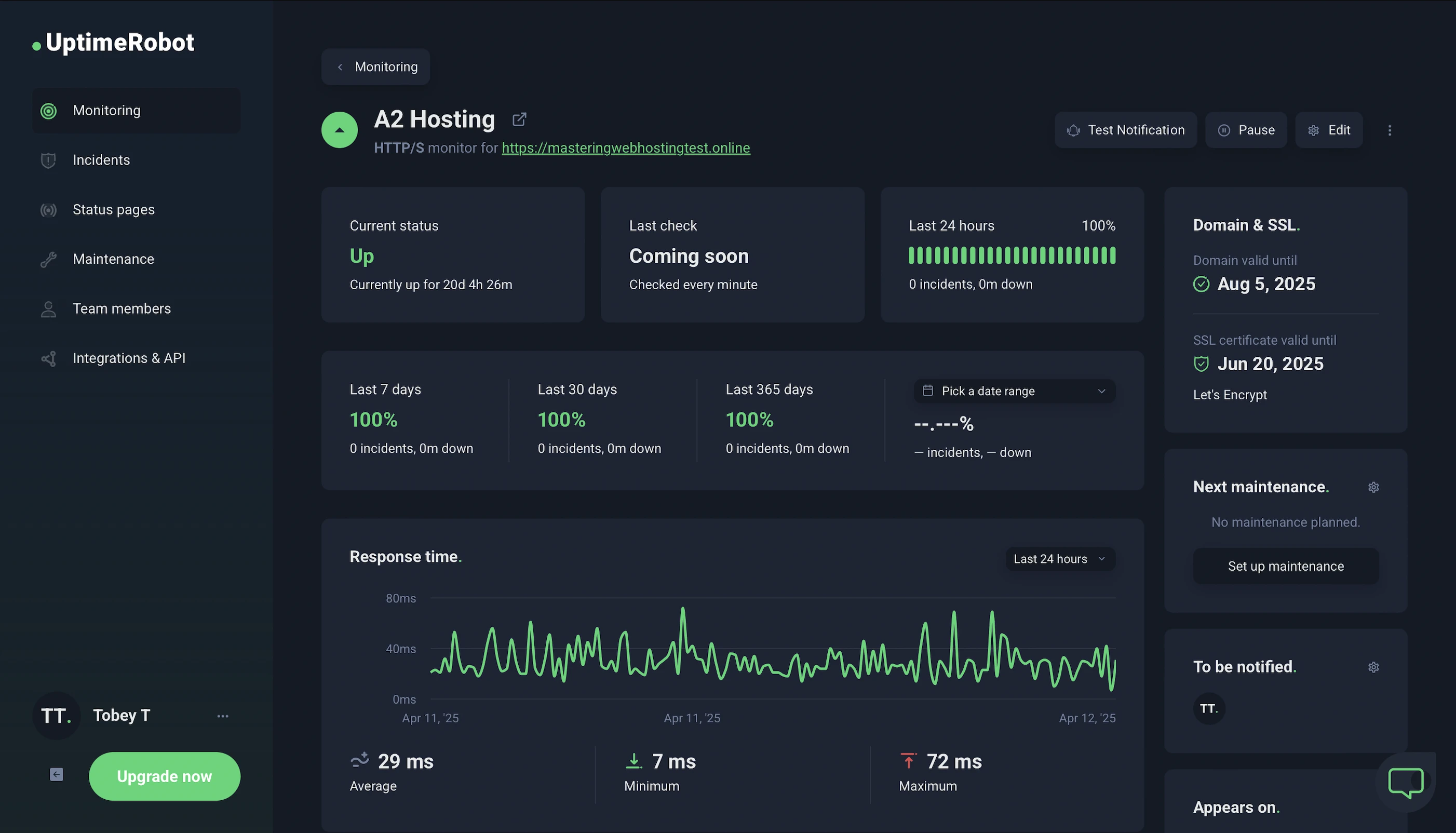Click the three-dot more options menu
Image resolution: width=1456 pixels, height=833 pixels.
(x=1390, y=130)
